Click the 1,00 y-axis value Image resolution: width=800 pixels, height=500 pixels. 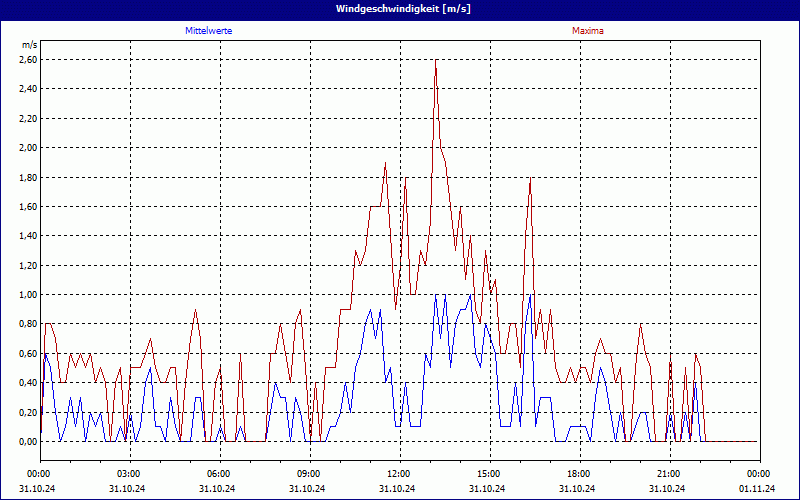tap(29, 294)
